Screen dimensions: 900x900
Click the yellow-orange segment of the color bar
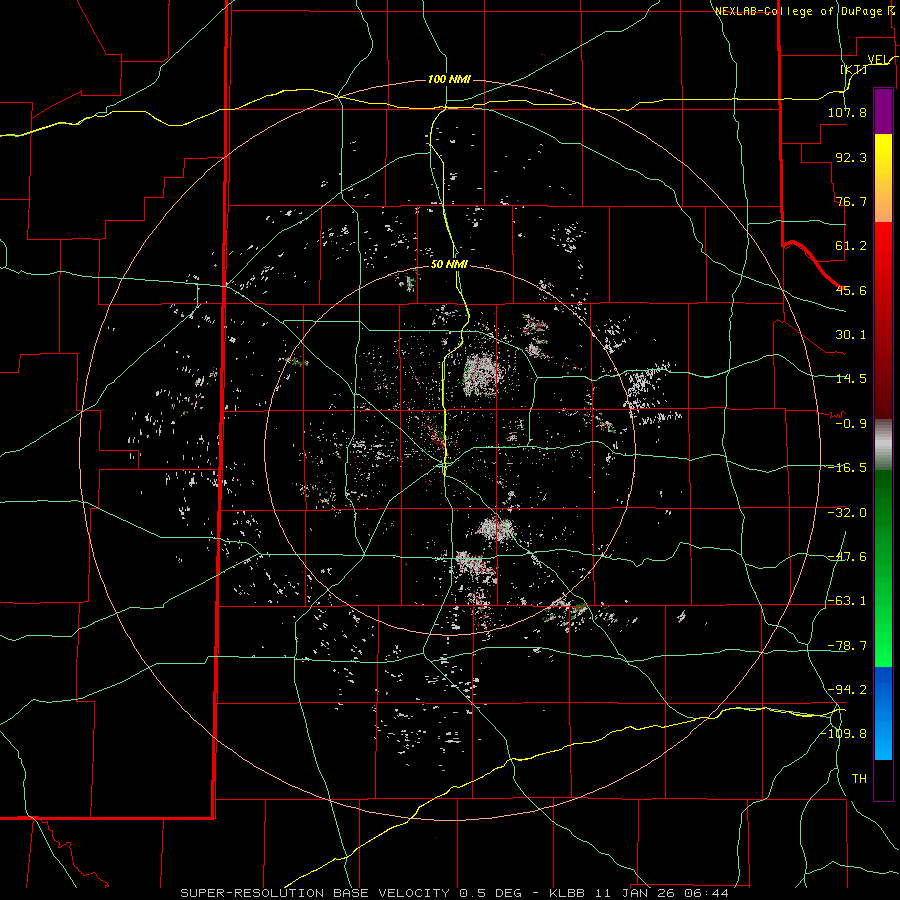pos(883,178)
